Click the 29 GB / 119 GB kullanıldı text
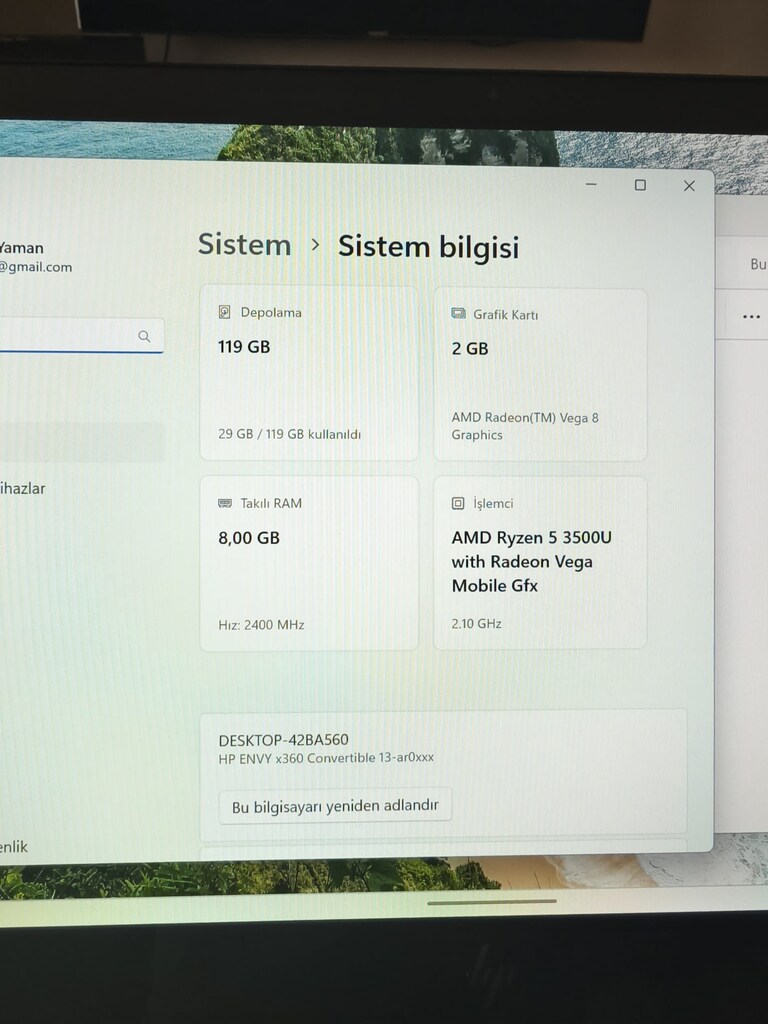Image resolution: width=768 pixels, height=1024 pixels. pyautogui.click(x=289, y=434)
